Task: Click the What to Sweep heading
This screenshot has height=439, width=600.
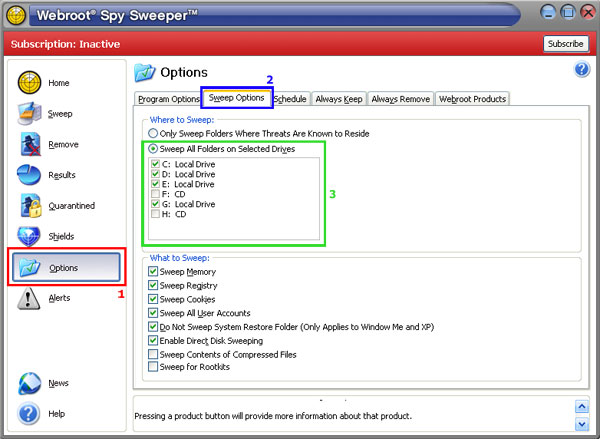Action: [x=179, y=258]
